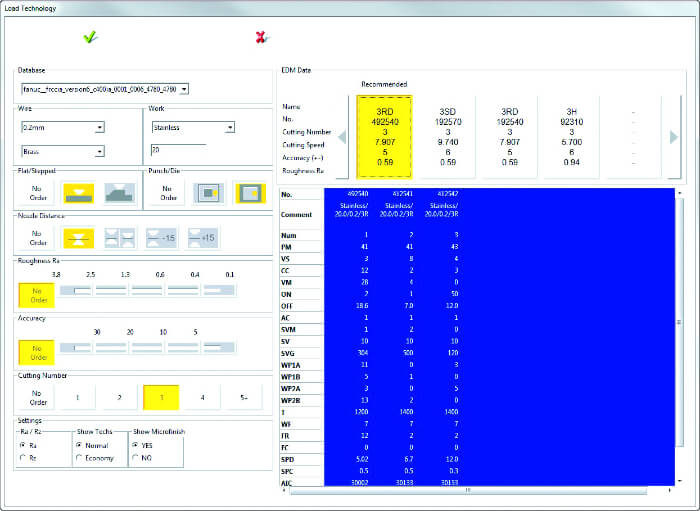700x511 pixels.
Task: Select Normal under Show Techs
Action: tap(79, 445)
